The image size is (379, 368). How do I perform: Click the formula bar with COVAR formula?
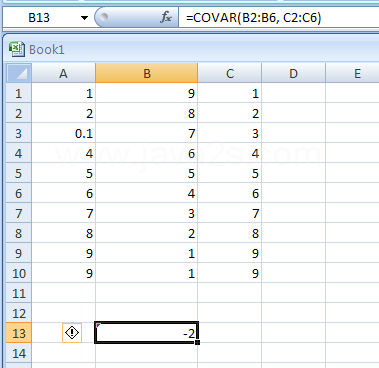pos(279,17)
